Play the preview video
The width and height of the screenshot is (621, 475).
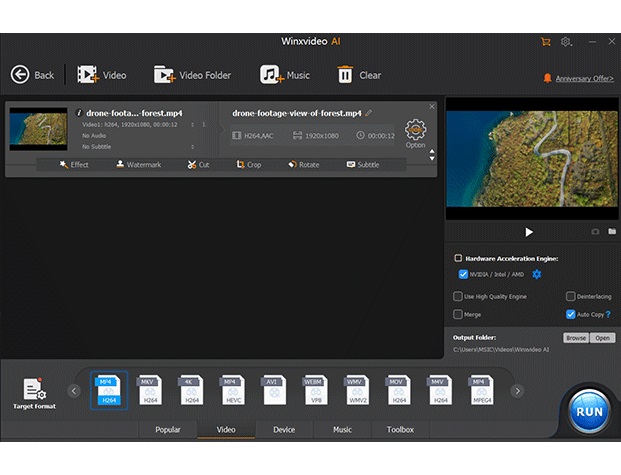(x=529, y=232)
